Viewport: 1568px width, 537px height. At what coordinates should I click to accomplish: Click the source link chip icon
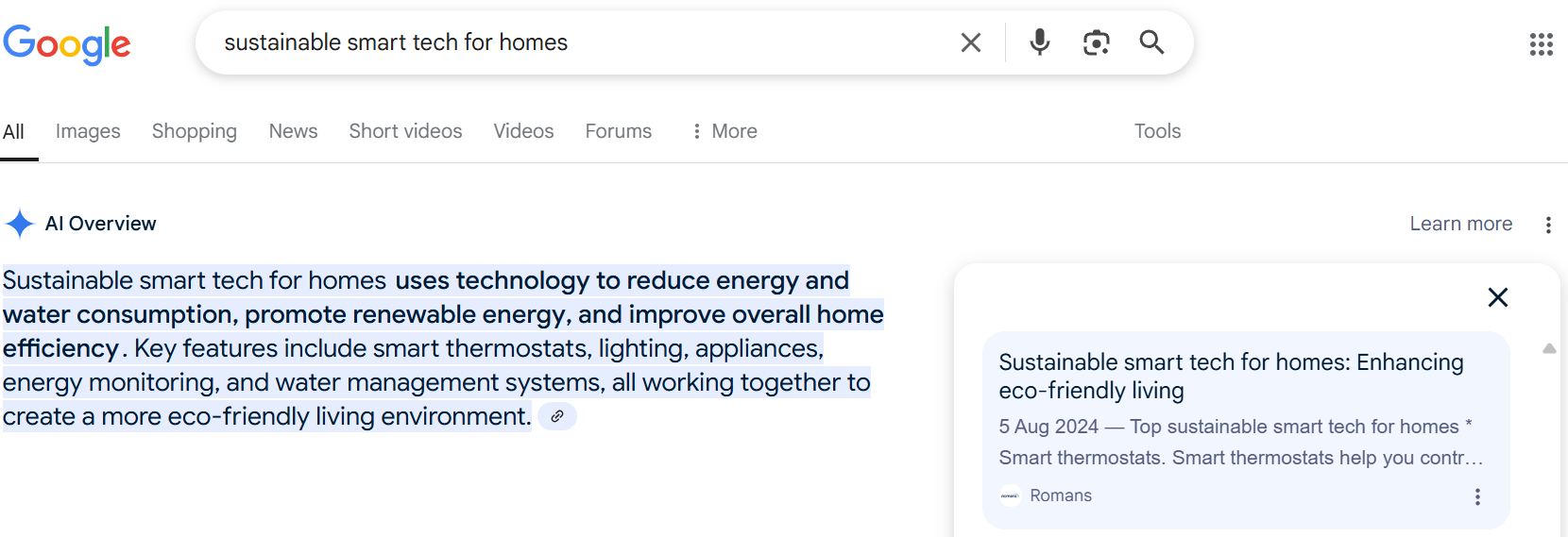tap(557, 416)
